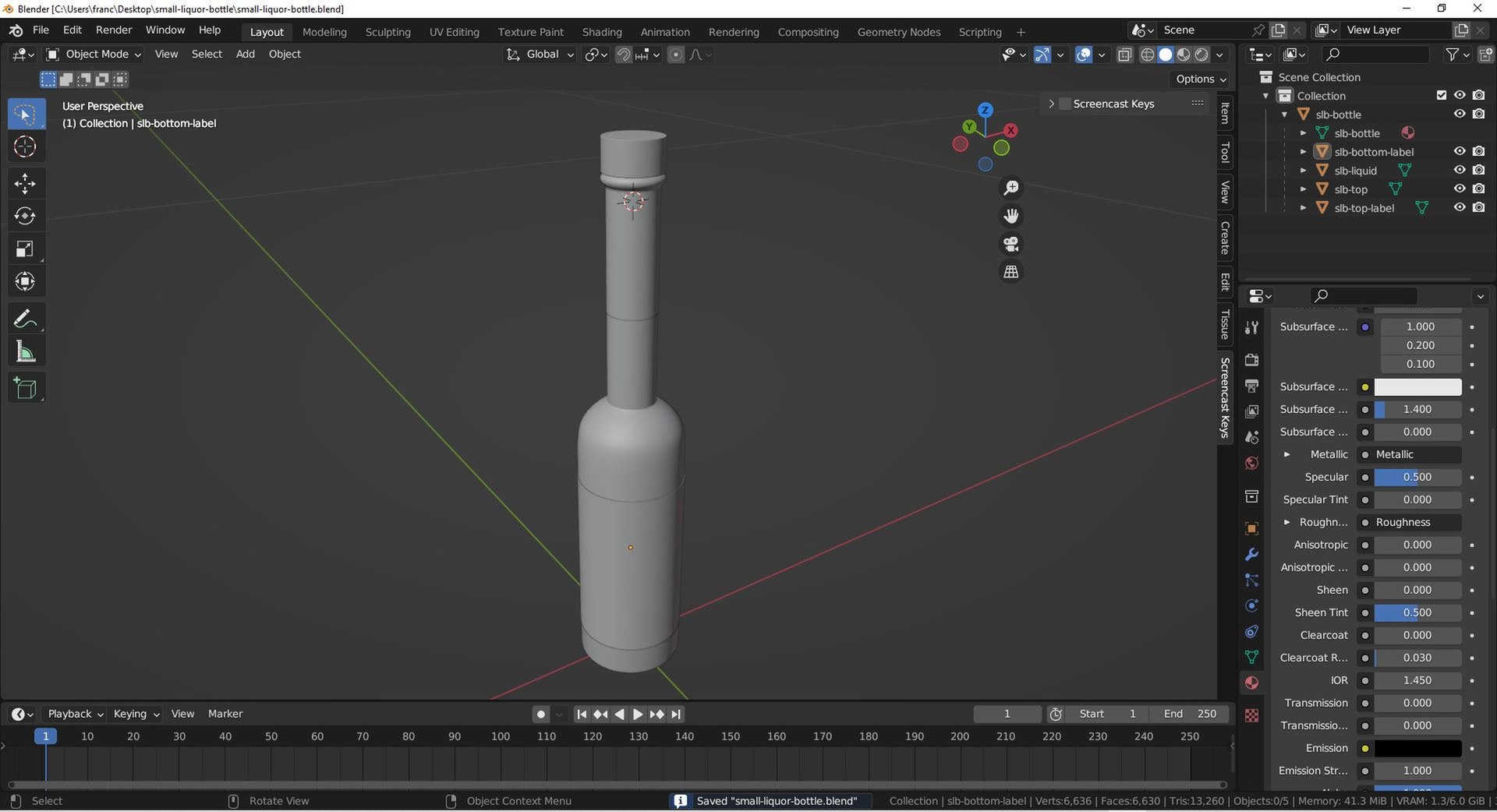Toggle the camera view icon
Image resolution: width=1497 pixels, height=812 pixels.
1011,244
